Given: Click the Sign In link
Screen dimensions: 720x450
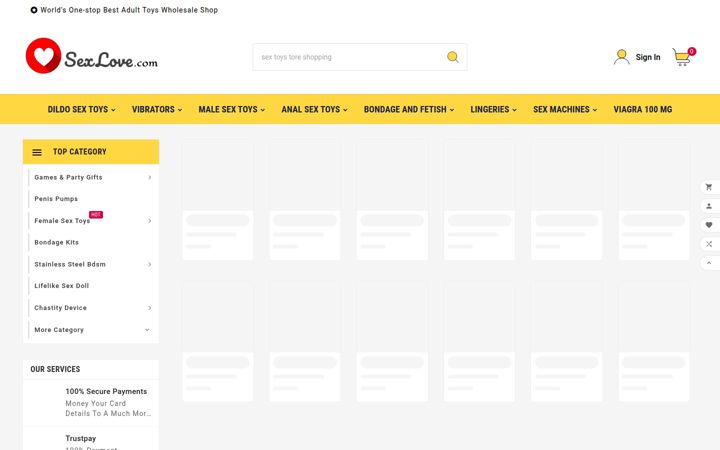Looking at the screenshot, I should (x=648, y=57).
